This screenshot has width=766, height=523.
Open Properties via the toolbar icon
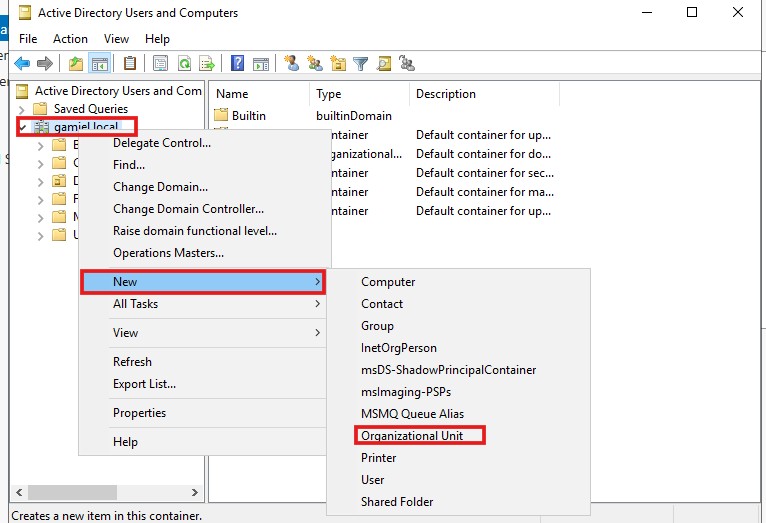(x=160, y=63)
